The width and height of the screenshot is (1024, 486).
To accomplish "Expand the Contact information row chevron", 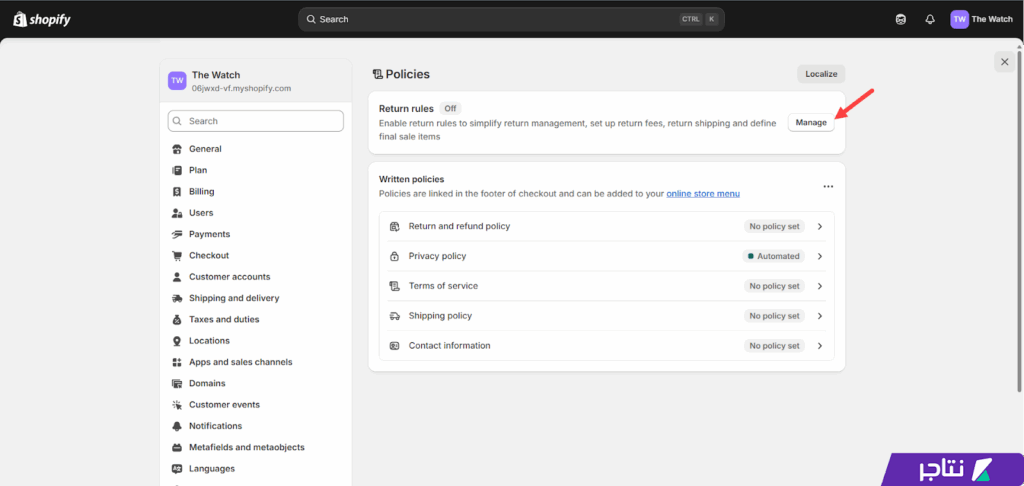I will tap(820, 346).
